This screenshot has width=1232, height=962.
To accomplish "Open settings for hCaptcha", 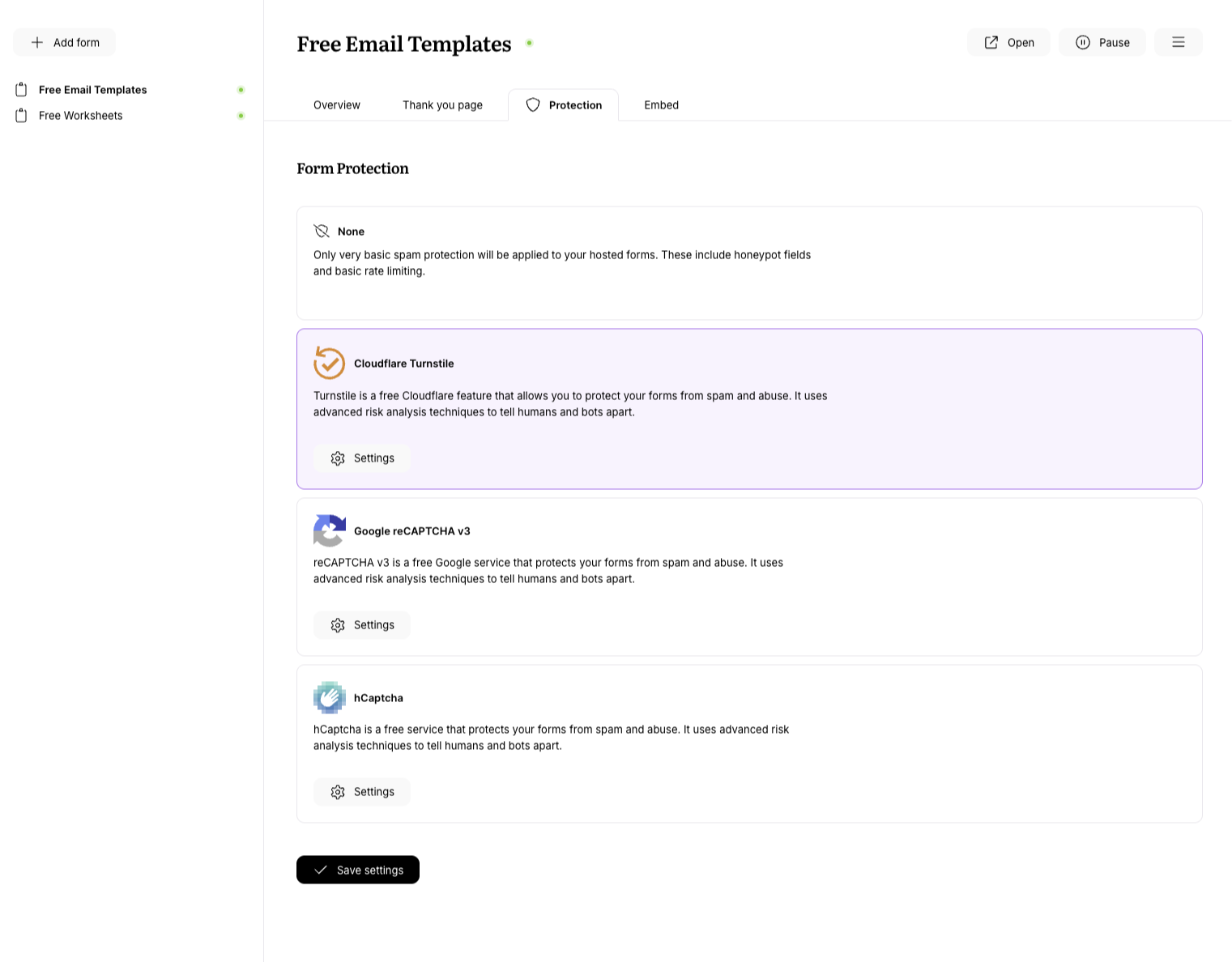I will tap(361, 791).
